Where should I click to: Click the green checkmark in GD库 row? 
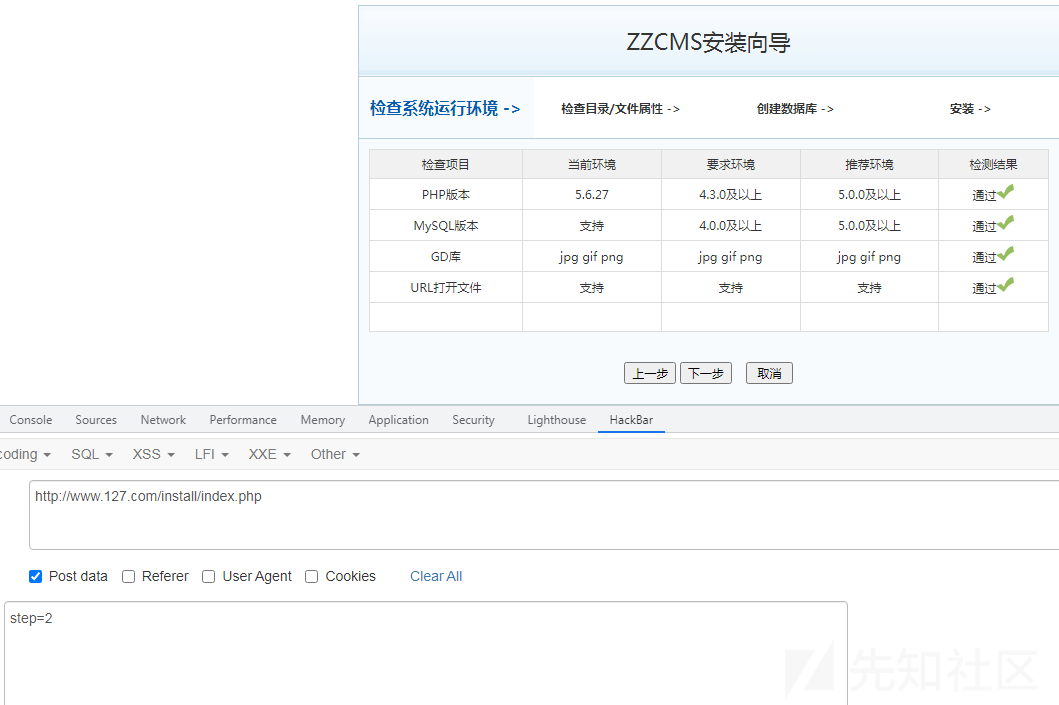pyautogui.click(x=1006, y=254)
